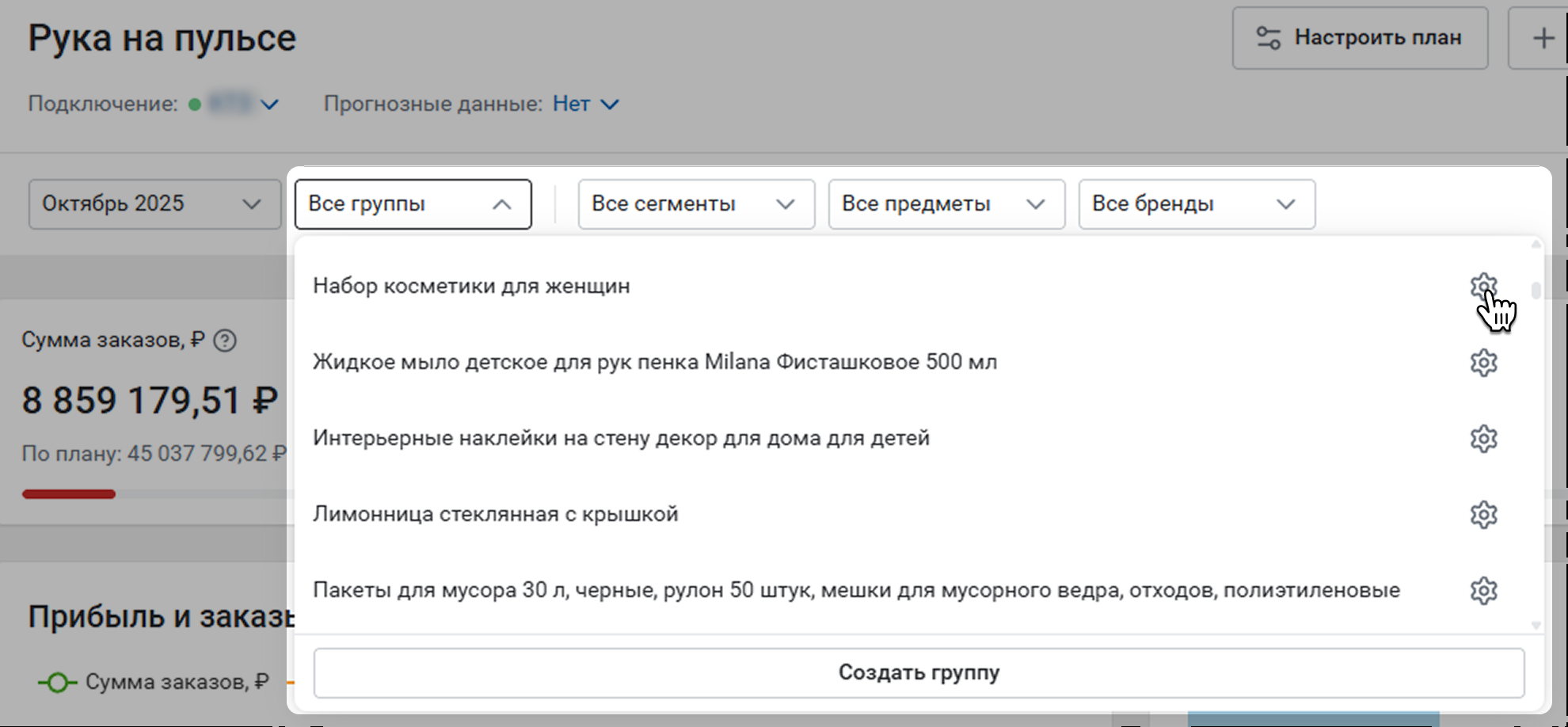This screenshot has height=727, width=1568.
Task: Choose Лимонница стеклянная с крышкой from list
Action: click(495, 515)
